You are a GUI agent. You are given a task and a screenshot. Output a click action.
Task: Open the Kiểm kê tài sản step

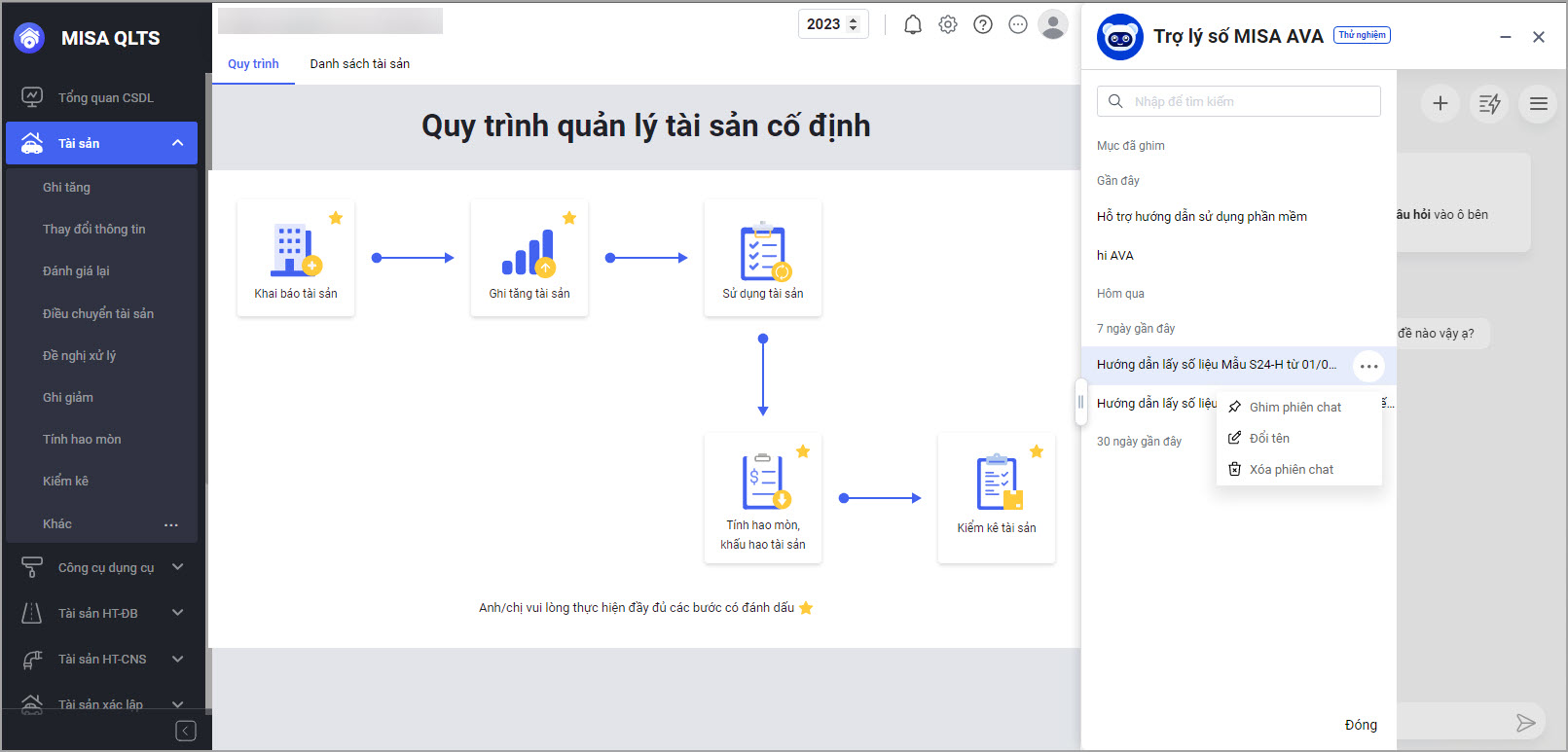(997, 498)
